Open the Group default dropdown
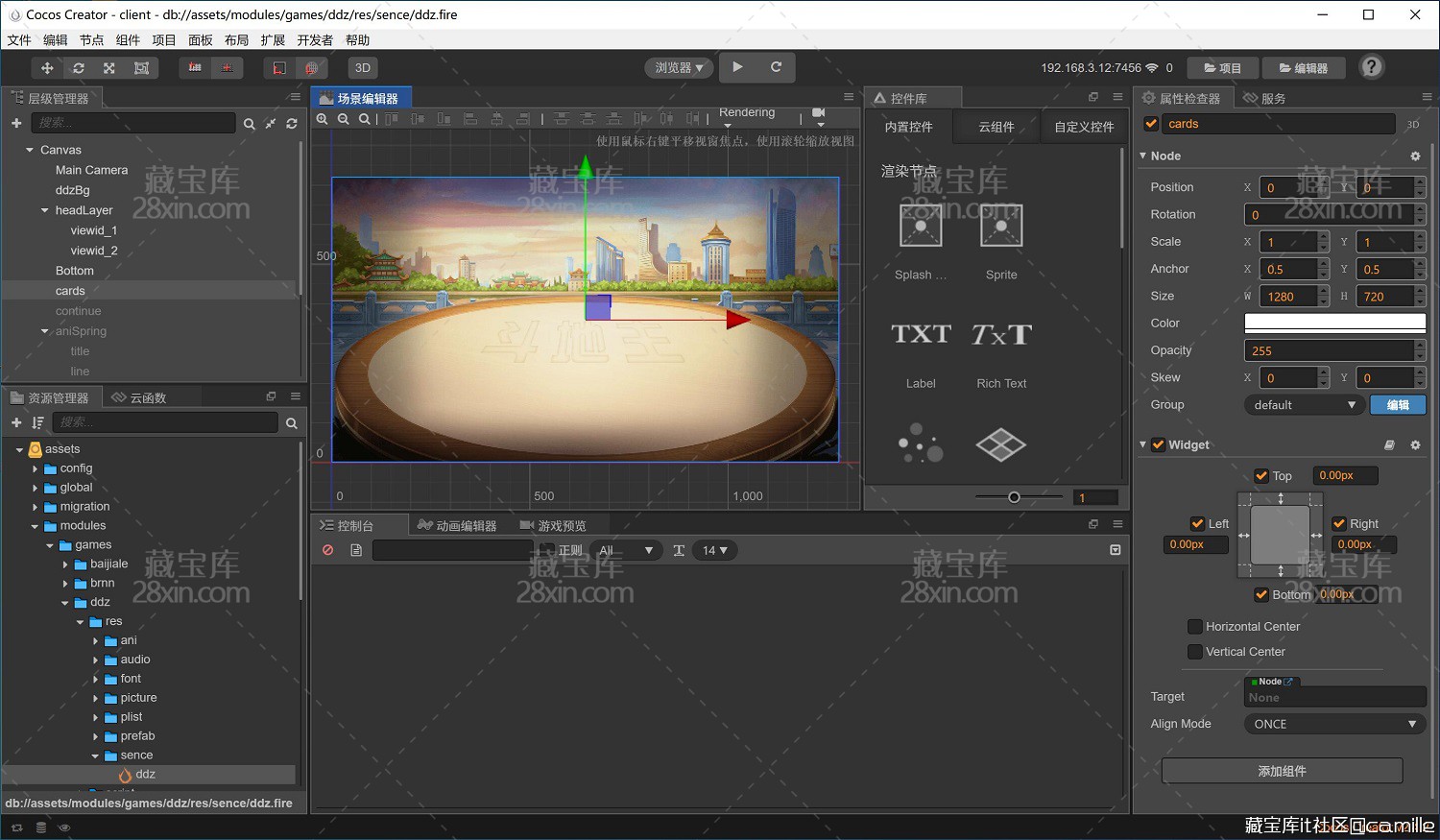This screenshot has width=1440, height=840. pyautogui.click(x=1304, y=405)
